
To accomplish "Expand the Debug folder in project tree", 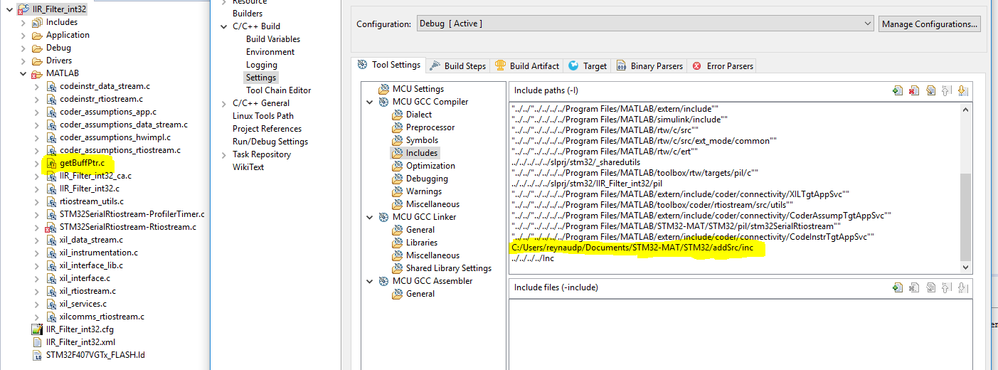I will [x=23, y=48].
